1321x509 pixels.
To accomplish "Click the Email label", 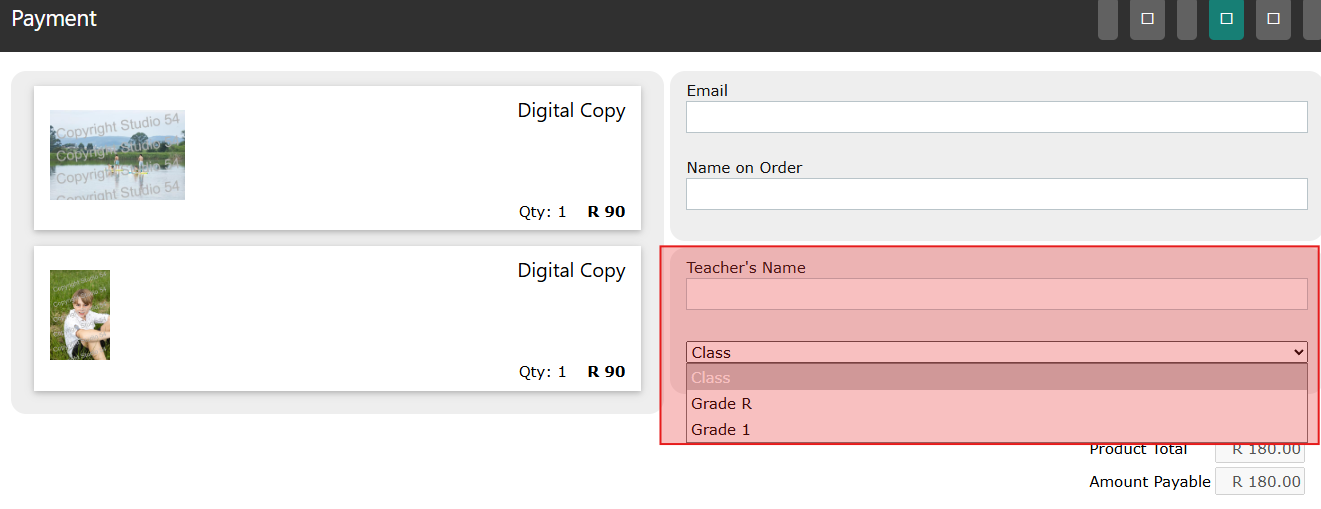I will click(x=707, y=91).
